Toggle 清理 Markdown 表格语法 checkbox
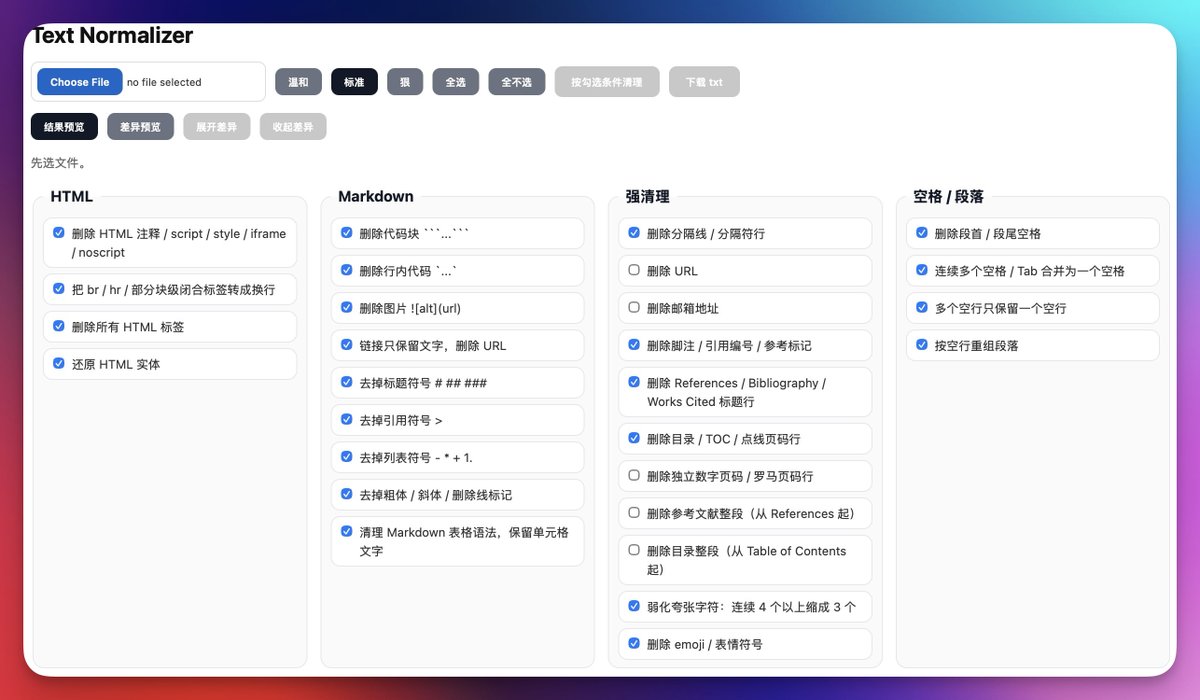 (346, 531)
